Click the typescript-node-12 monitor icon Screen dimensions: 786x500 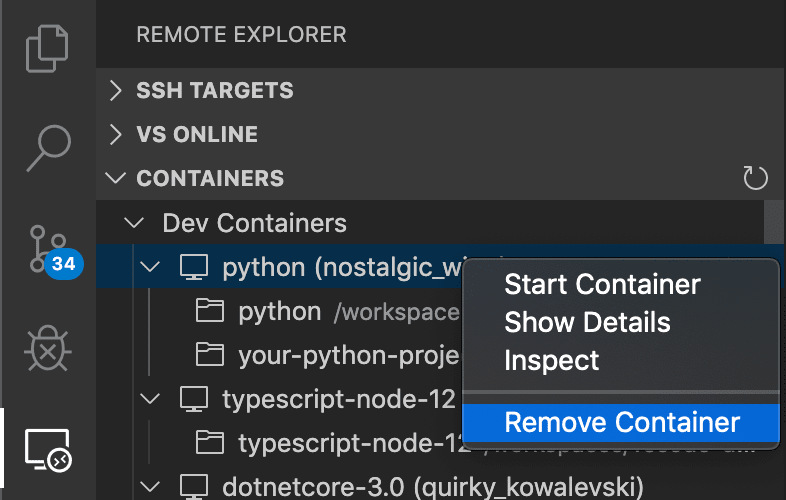click(193, 399)
